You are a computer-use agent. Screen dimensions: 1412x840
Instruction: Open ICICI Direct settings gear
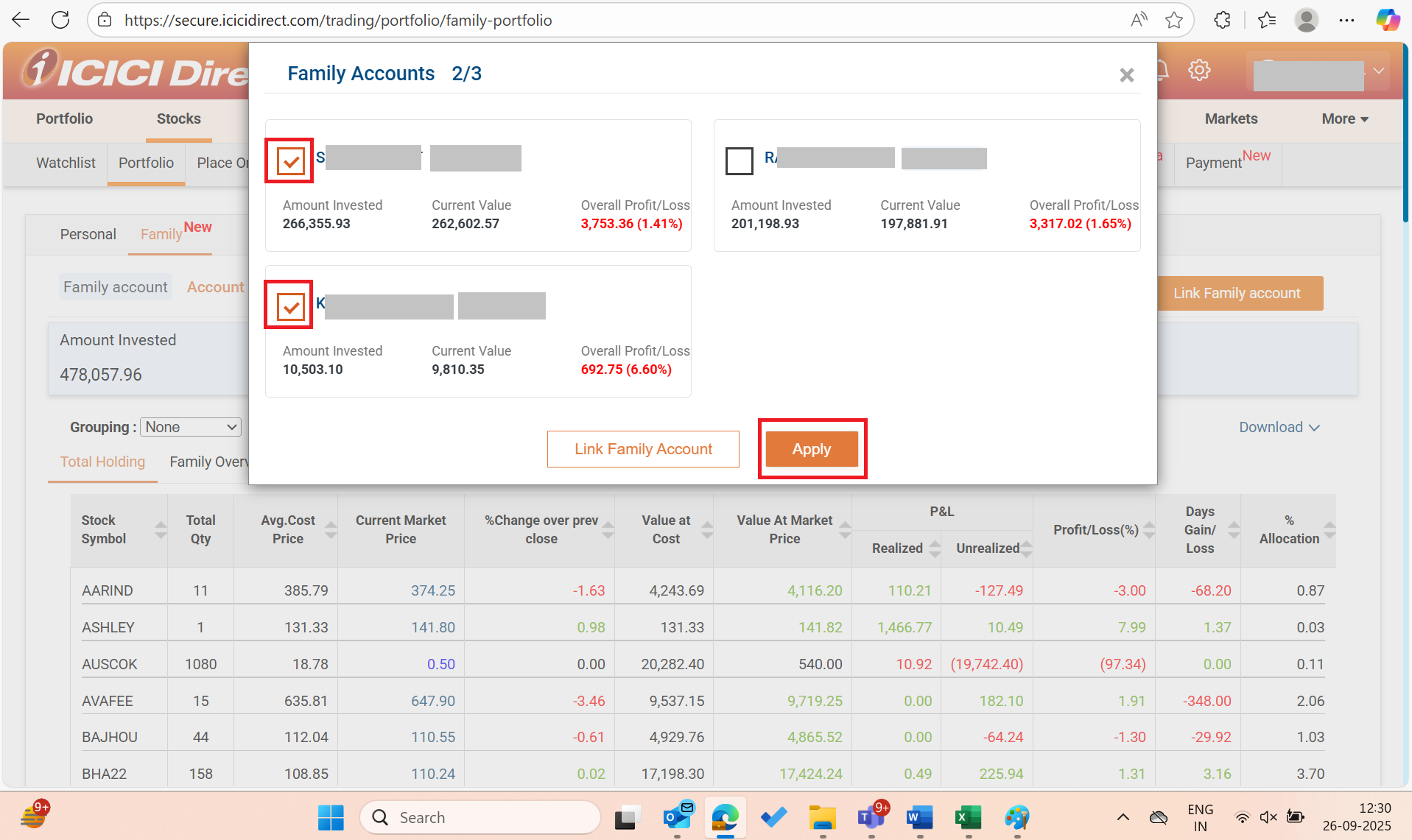[x=1199, y=70]
